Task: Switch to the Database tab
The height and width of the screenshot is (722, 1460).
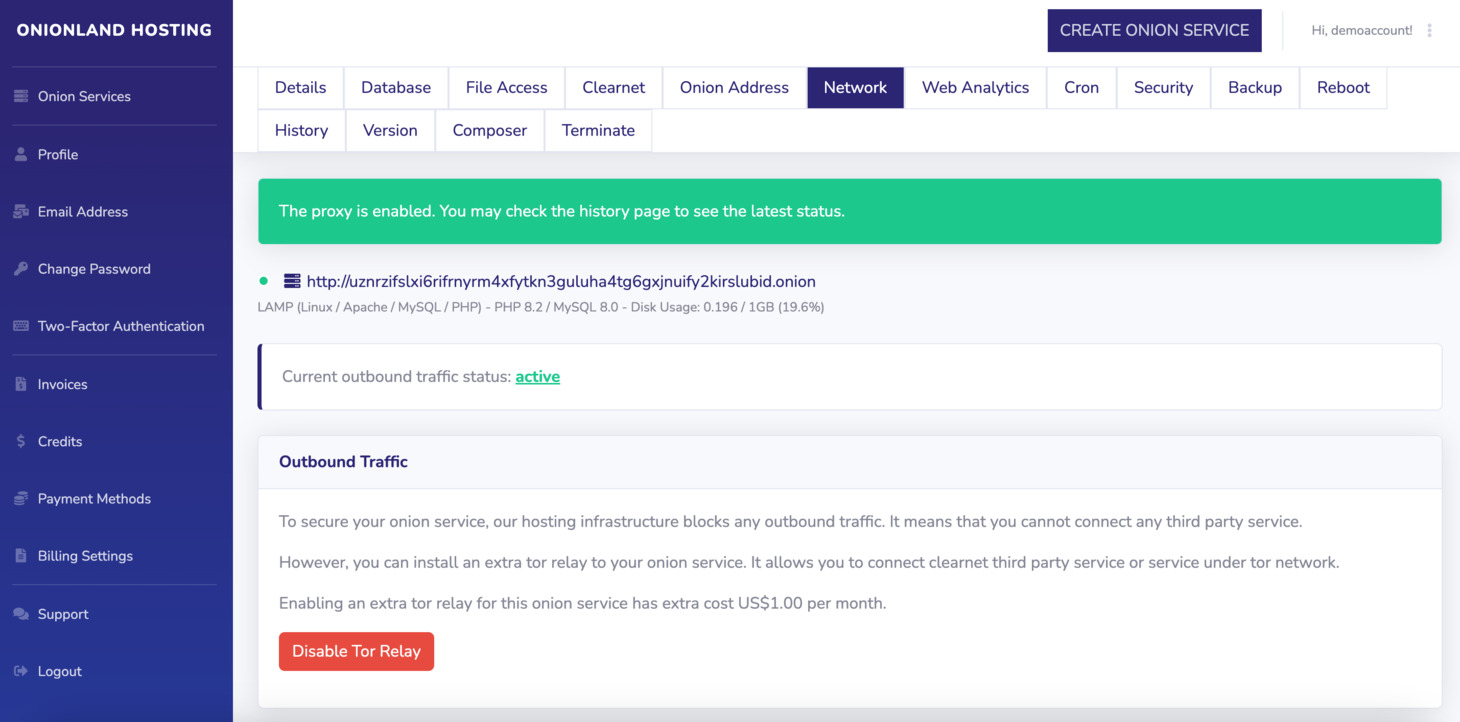Action: pos(396,87)
